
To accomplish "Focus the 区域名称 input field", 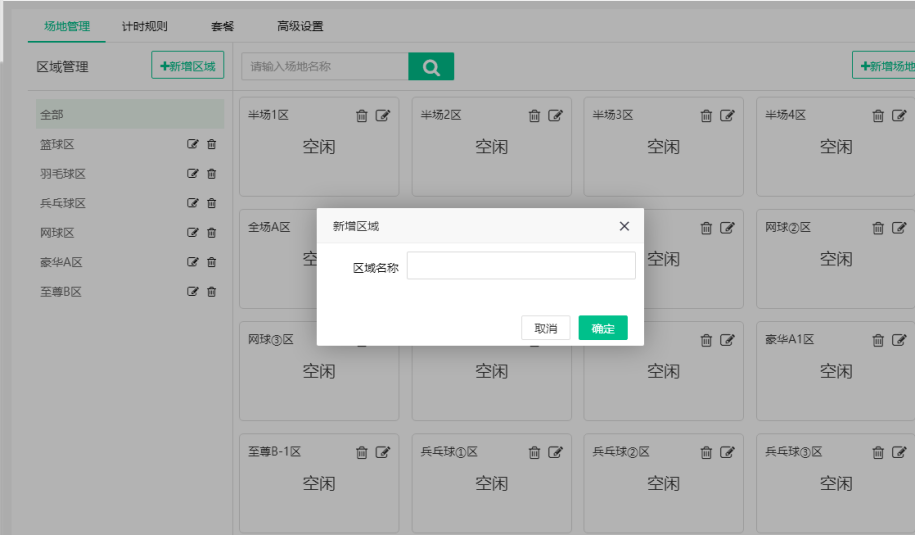I will tap(520, 266).
